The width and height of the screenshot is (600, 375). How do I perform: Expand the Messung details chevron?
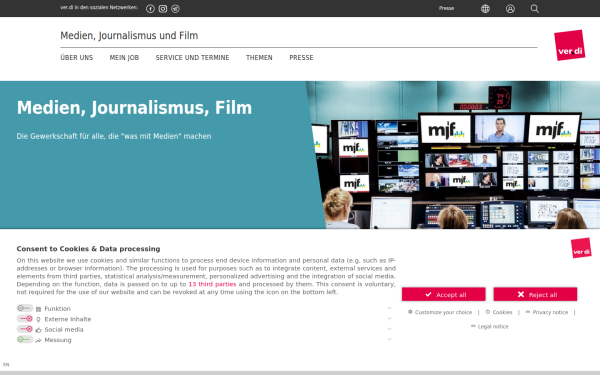(389, 339)
